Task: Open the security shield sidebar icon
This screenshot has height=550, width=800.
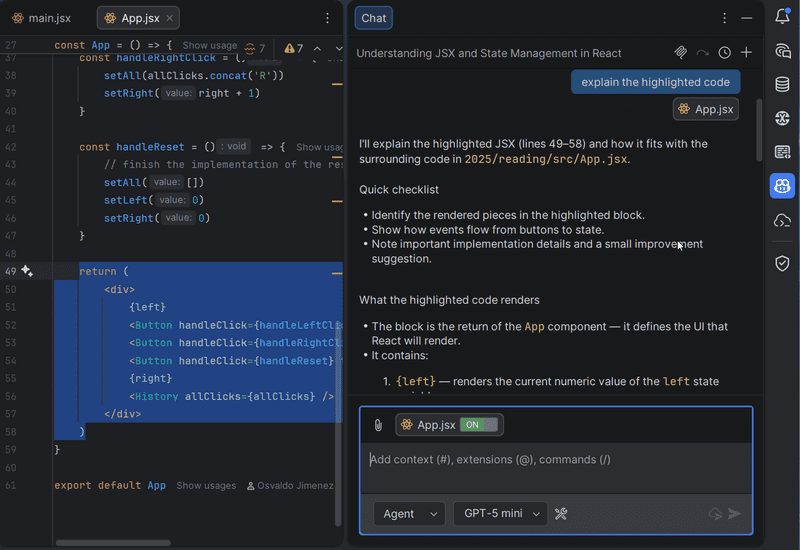Action: (782, 263)
